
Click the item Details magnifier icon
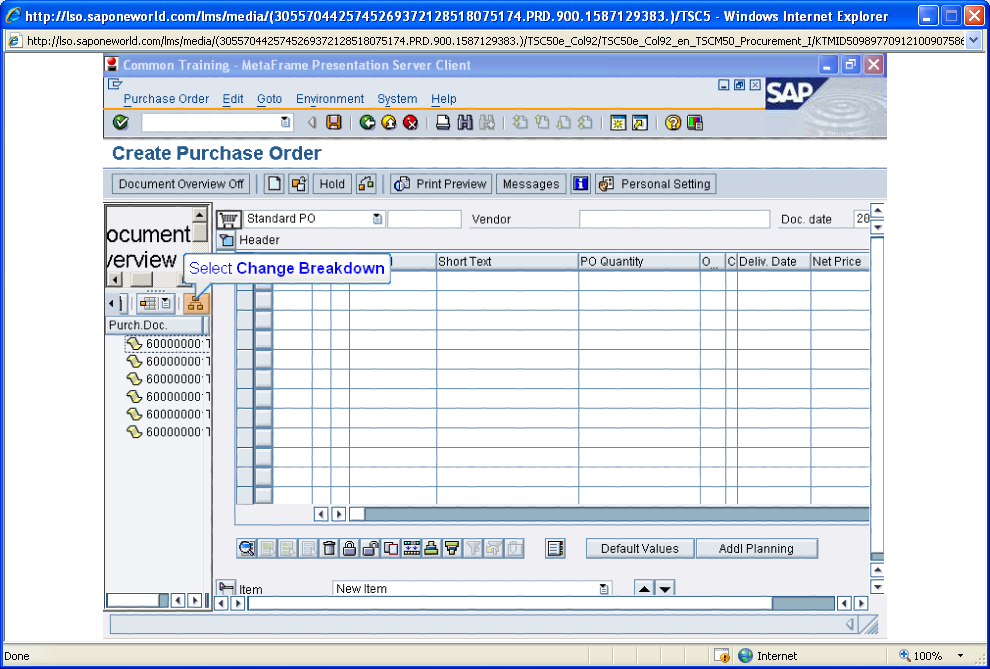[x=246, y=548]
